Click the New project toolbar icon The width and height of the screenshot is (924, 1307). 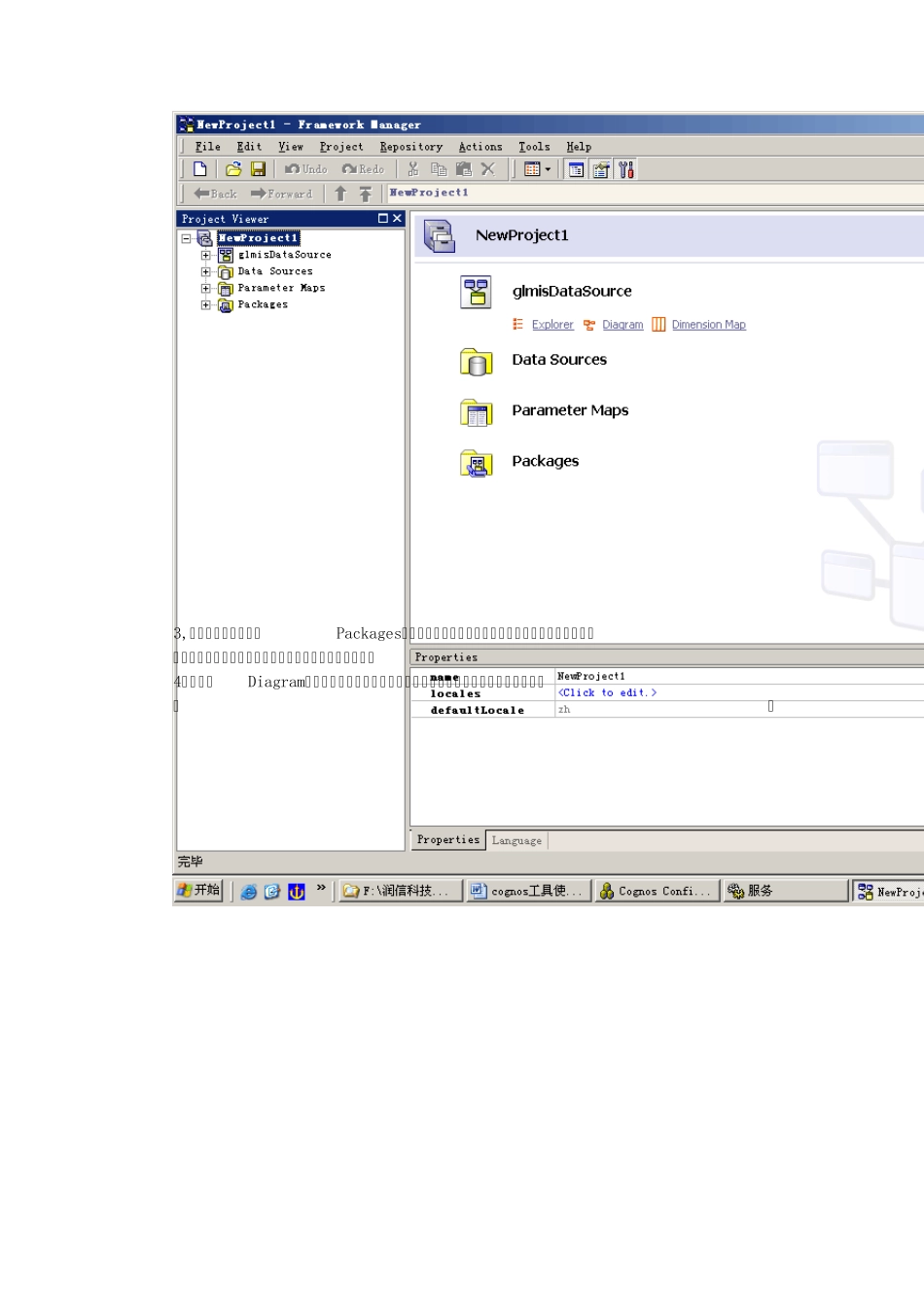point(200,169)
